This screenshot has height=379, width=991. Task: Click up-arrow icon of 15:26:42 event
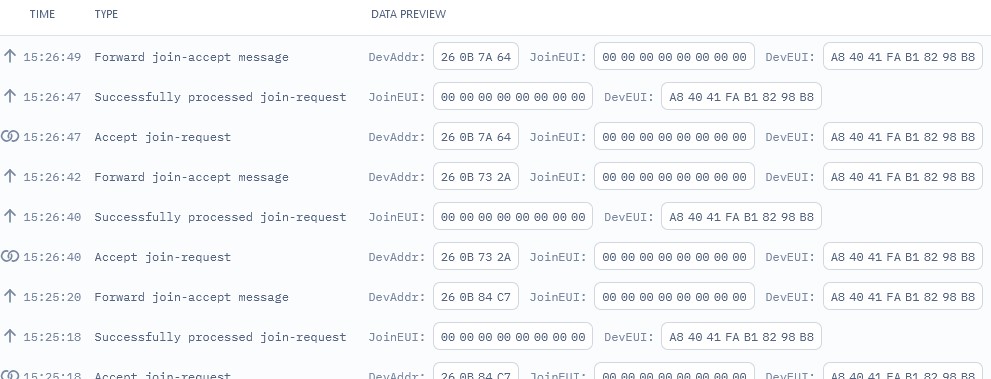(9, 176)
